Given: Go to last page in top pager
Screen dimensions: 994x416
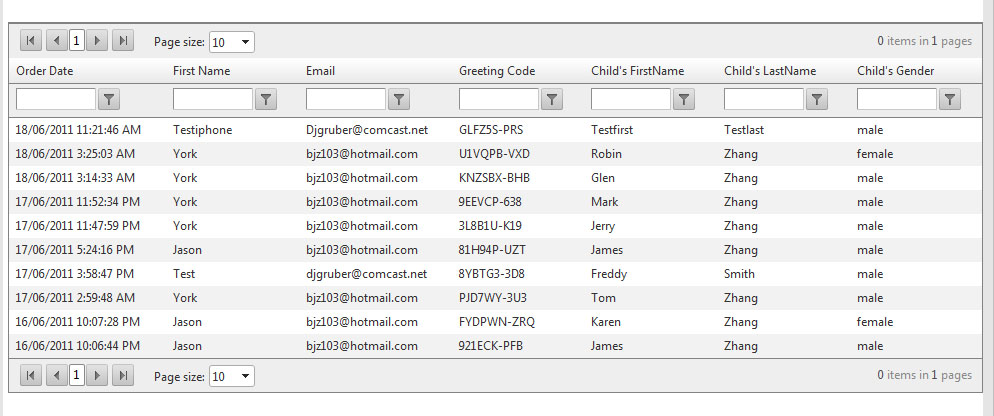Looking at the screenshot, I should point(123,41).
